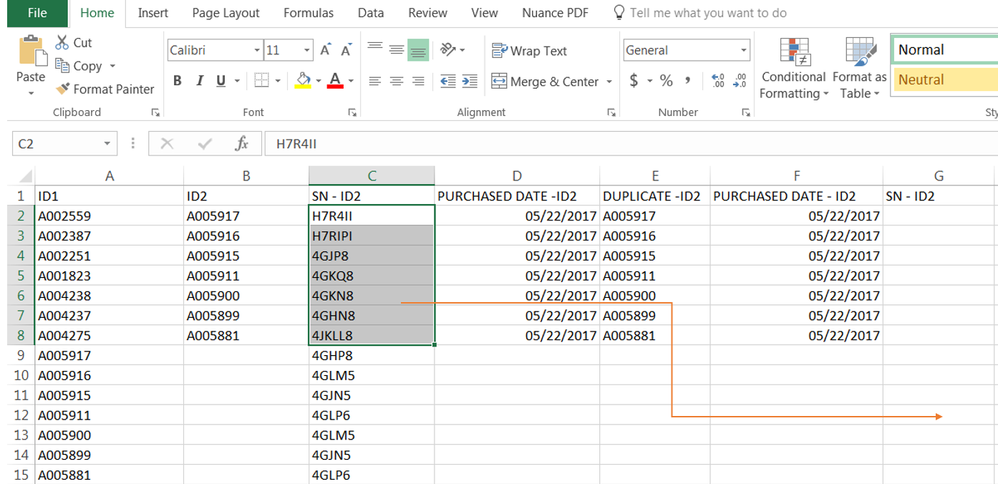
Task: Align text right
Action: pyautogui.click(x=418, y=82)
